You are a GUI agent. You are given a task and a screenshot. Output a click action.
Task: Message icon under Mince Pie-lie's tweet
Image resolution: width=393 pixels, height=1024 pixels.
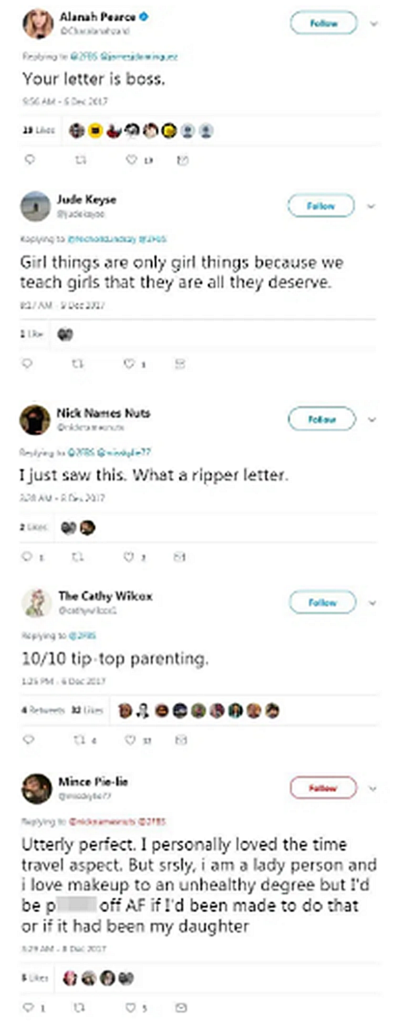(183, 1007)
